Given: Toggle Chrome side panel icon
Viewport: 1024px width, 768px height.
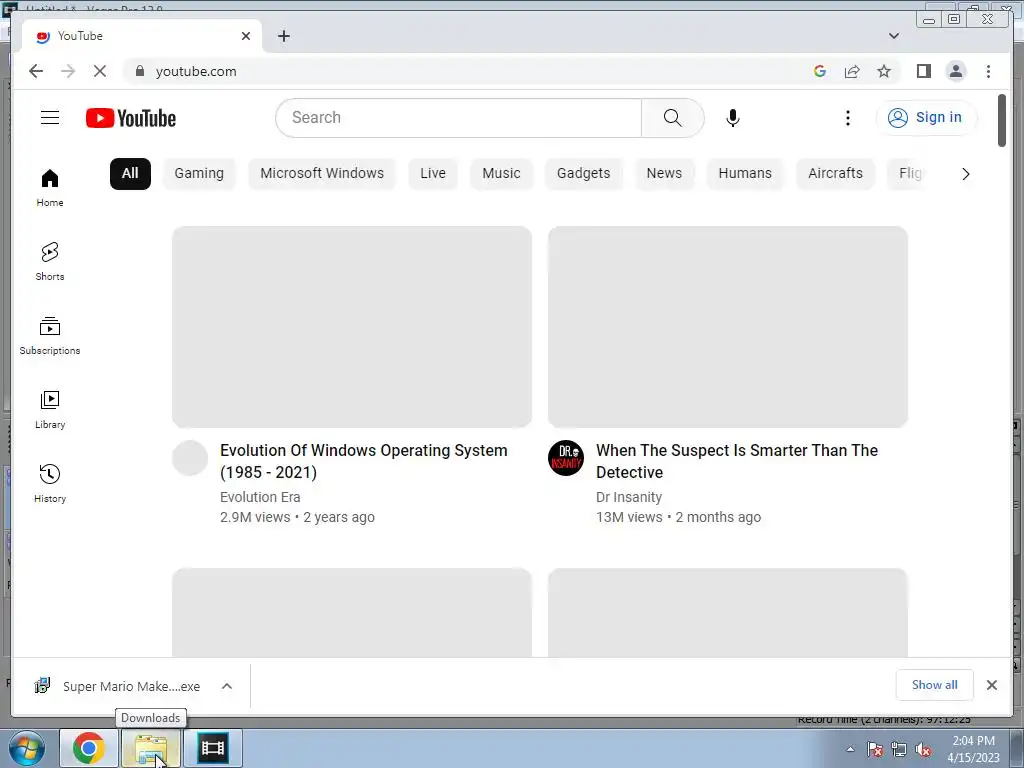Looking at the screenshot, I should point(923,71).
